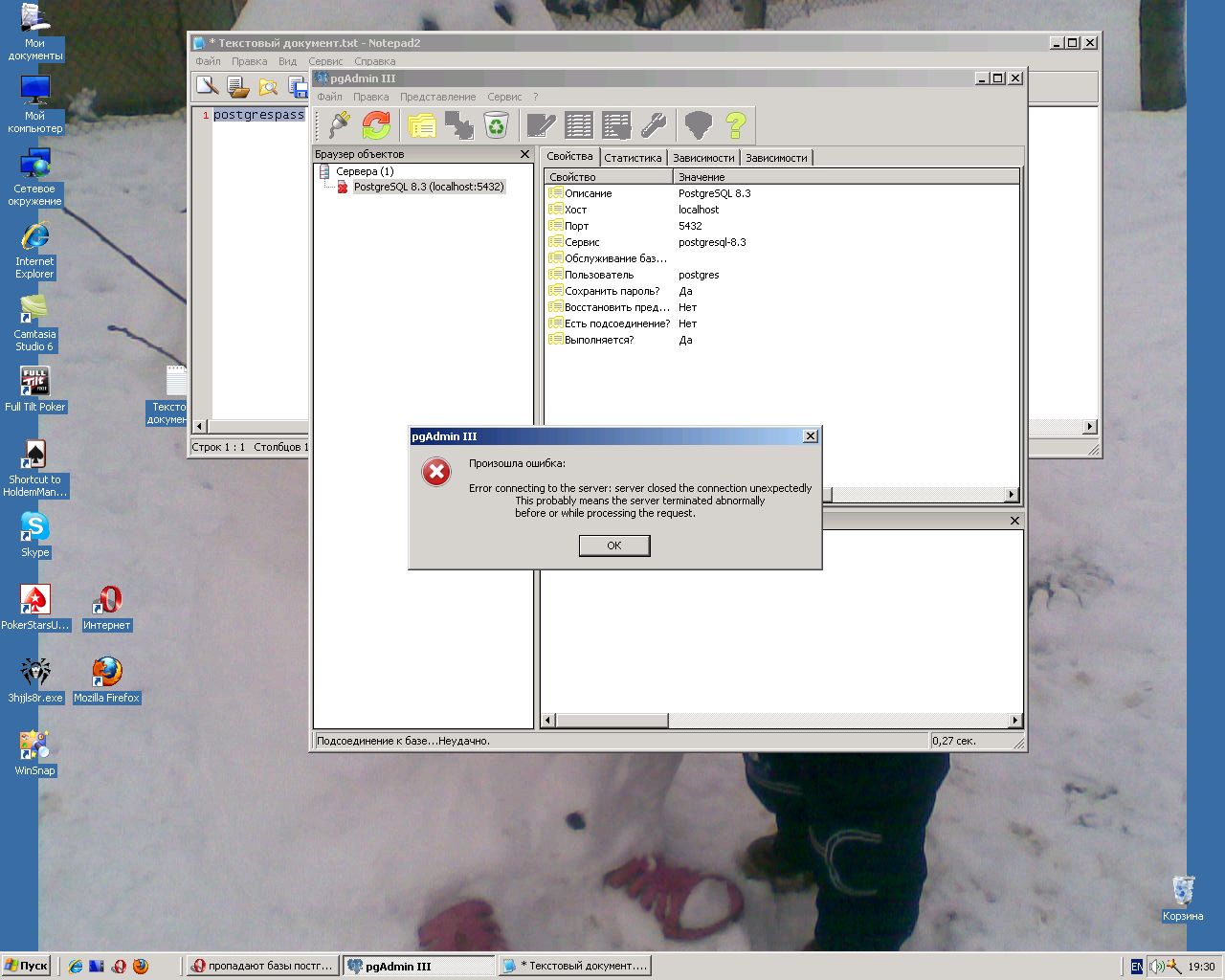Screen dimensions: 1225x980
Task: Select the Описание property row
Action: (783, 193)
